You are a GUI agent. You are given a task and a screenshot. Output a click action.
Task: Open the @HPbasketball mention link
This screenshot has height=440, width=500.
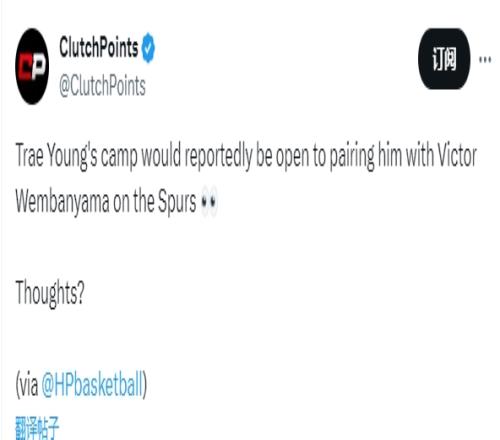(92, 384)
